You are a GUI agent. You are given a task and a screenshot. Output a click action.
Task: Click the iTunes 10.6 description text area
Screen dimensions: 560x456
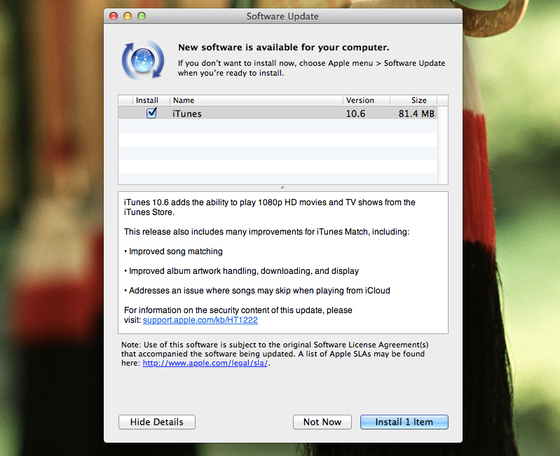[x=283, y=262]
